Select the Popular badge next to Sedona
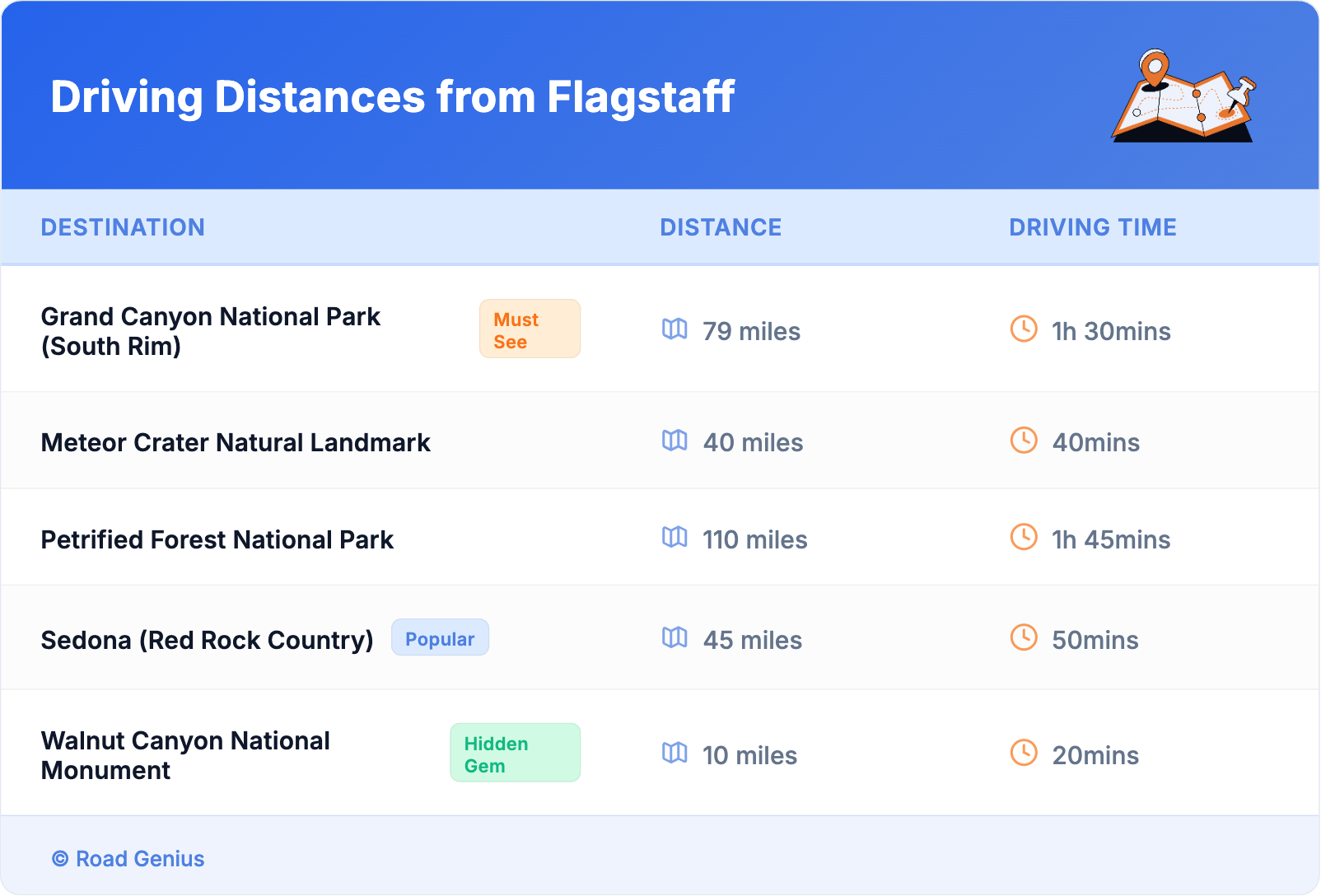 pyautogui.click(x=440, y=638)
